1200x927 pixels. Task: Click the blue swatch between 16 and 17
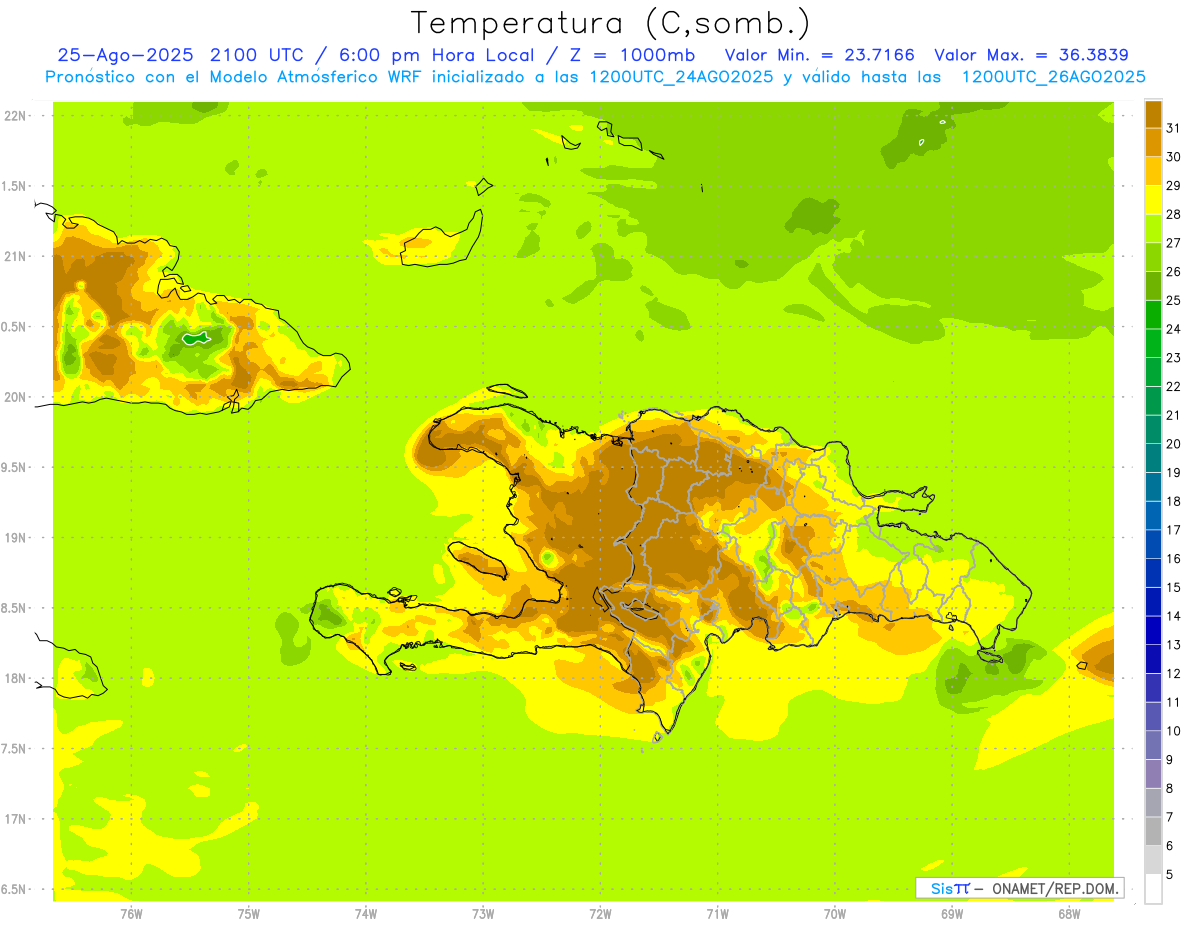[x=1153, y=544]
